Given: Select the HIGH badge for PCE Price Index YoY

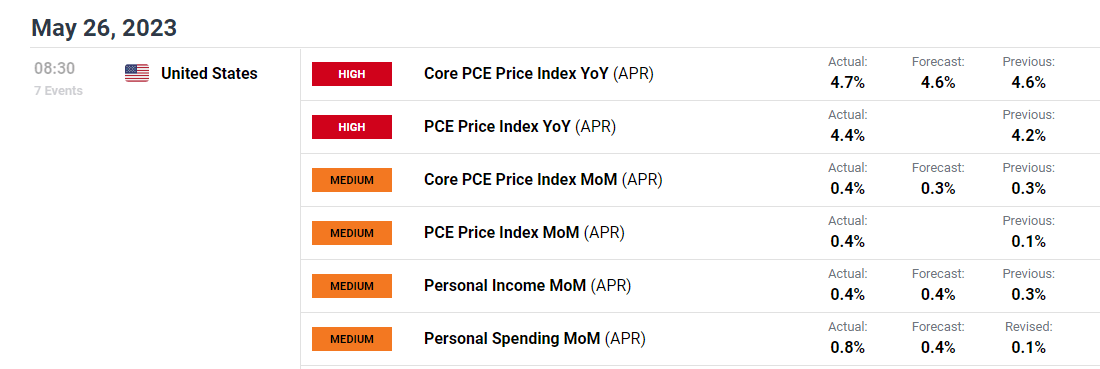Looking at the screenshot, I should [351, 127].
